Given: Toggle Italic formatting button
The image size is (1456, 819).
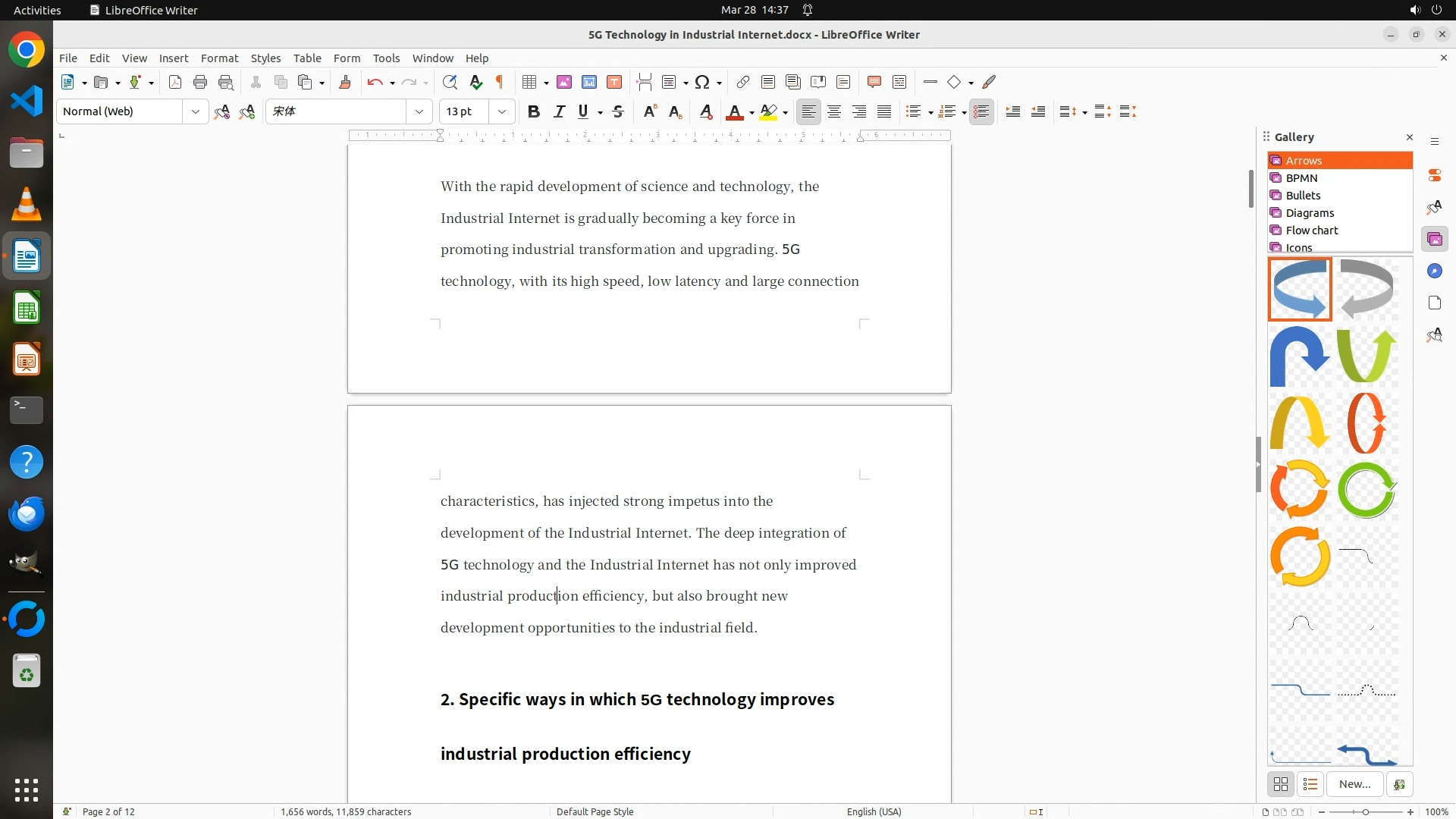Looking at the screenshot, I should 559,112.
